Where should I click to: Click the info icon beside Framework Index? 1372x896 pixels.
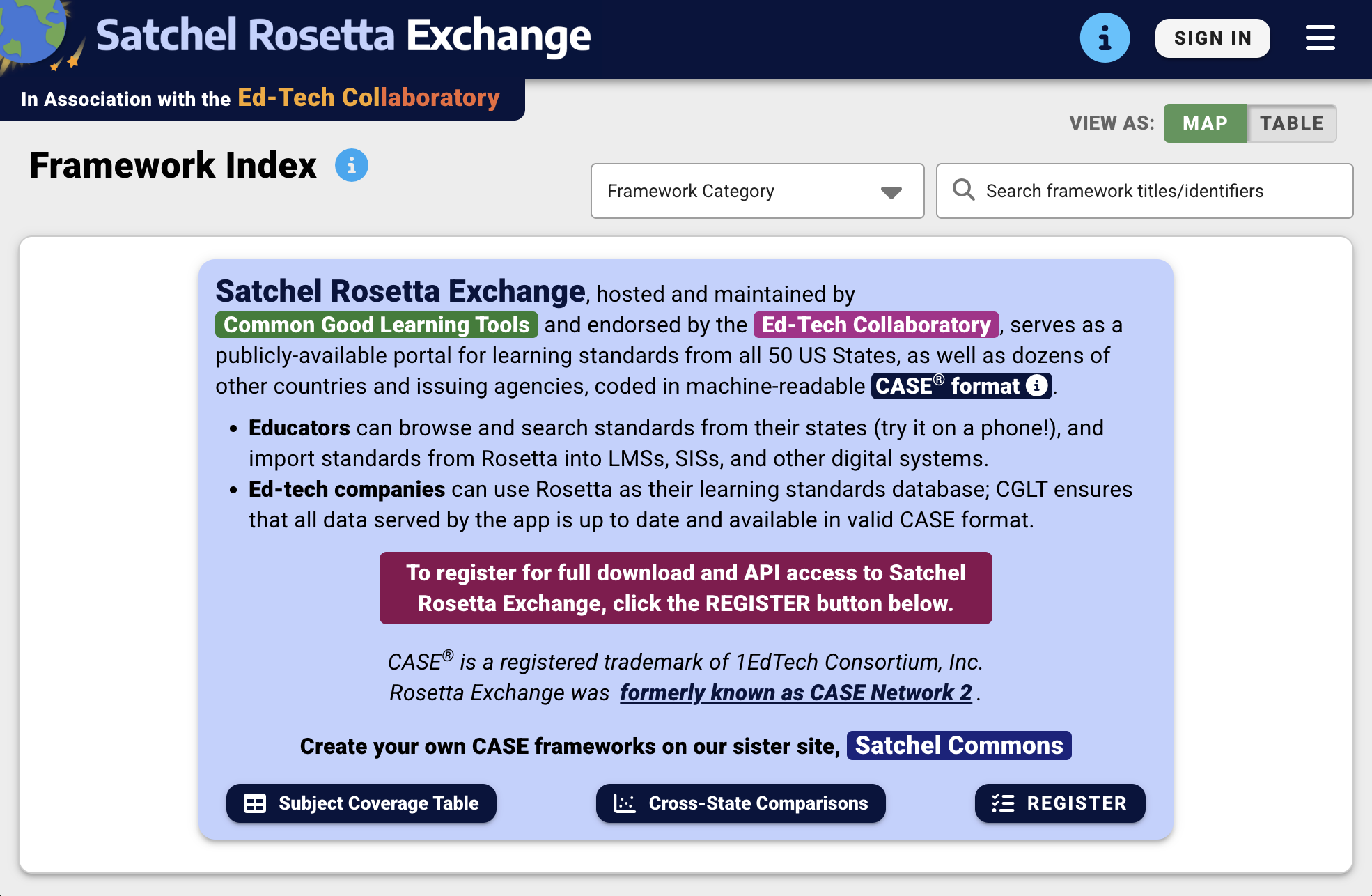352,165
